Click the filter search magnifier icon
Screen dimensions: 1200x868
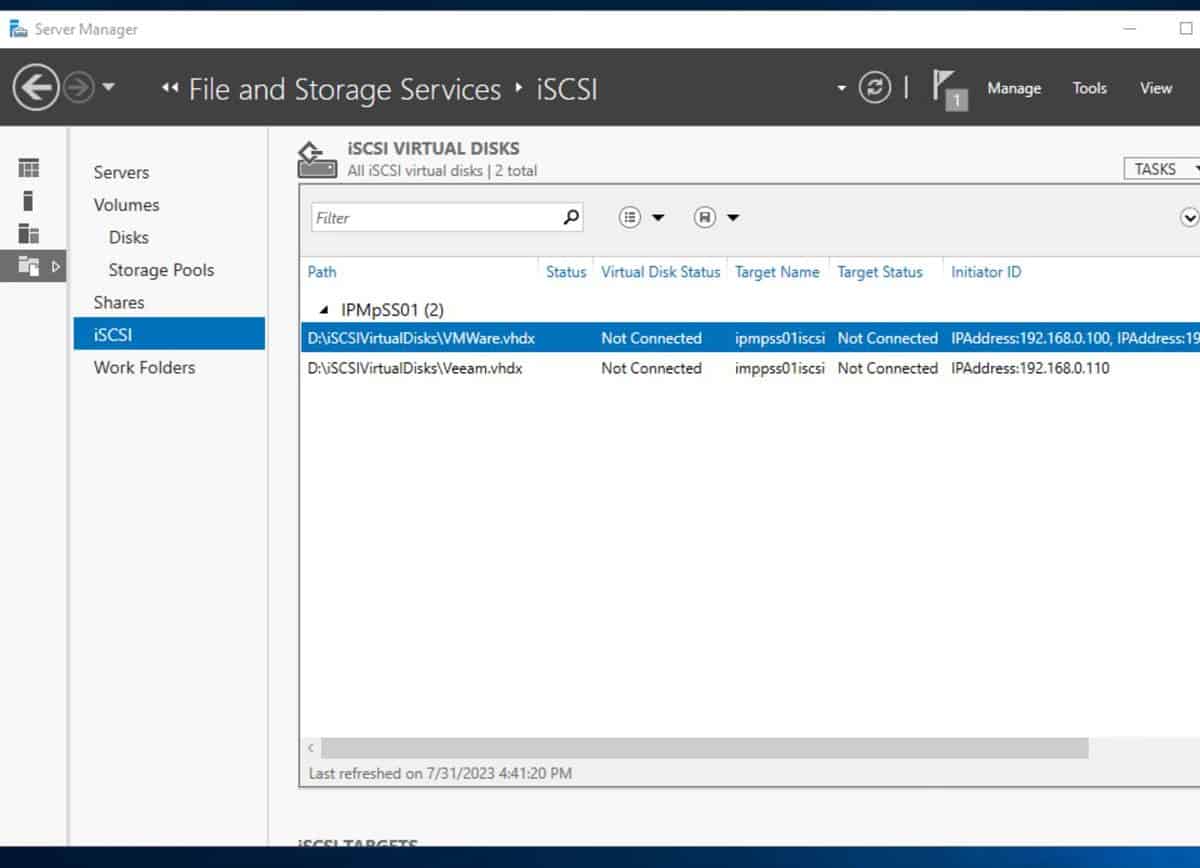[570, 217]
